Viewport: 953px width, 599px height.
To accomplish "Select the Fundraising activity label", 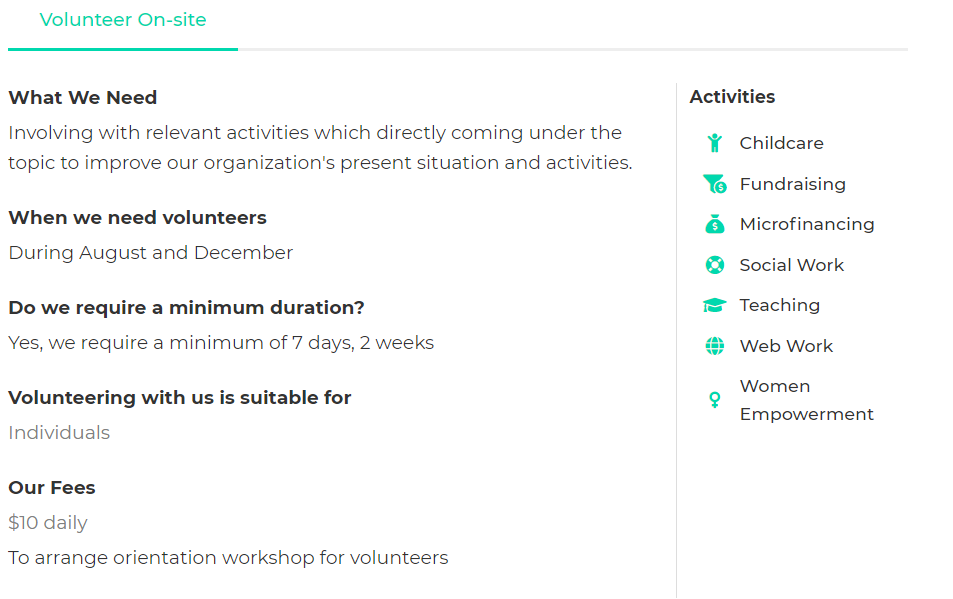I will 793,183.
